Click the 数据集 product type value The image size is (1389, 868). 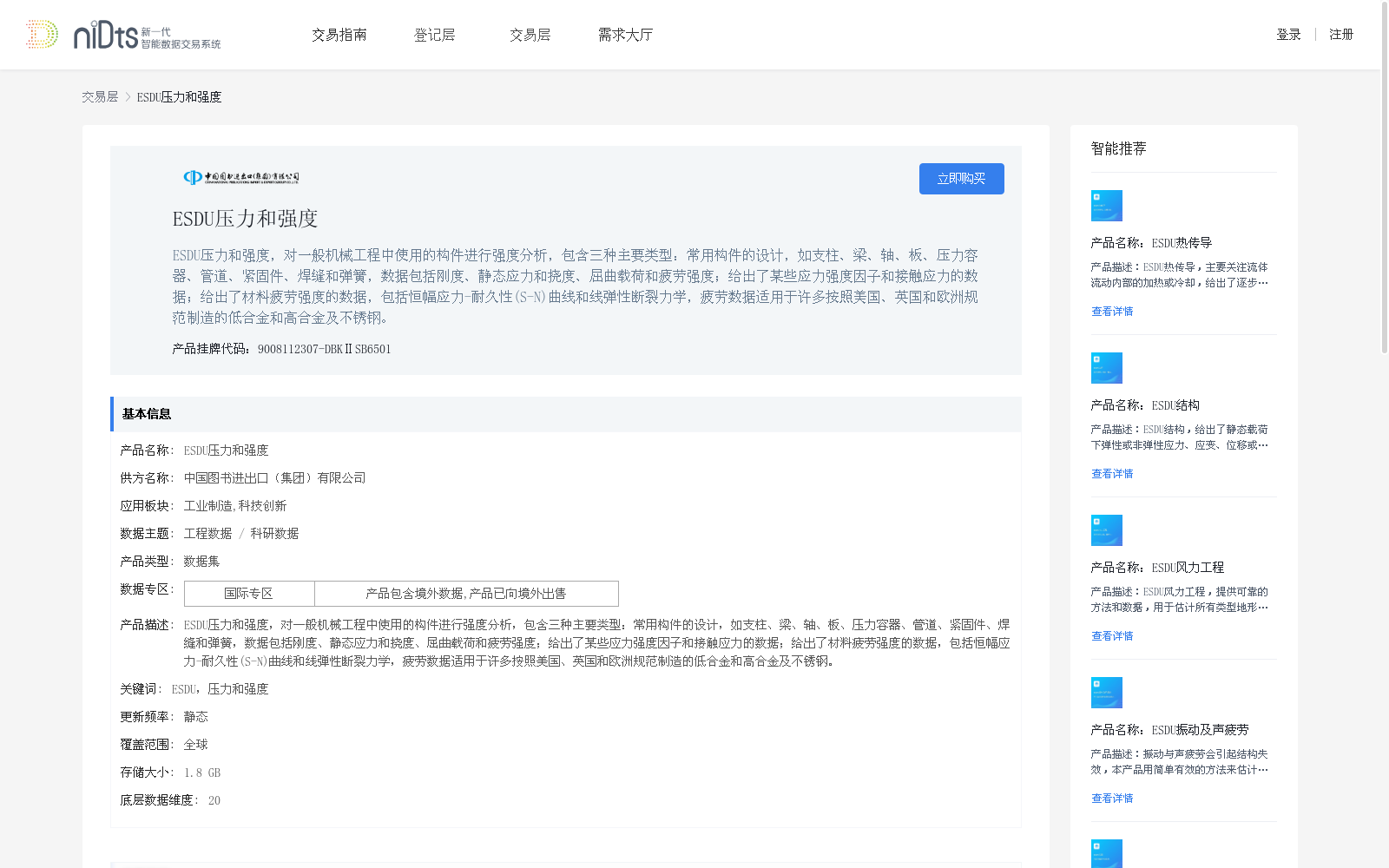click(x=201, y=562)
